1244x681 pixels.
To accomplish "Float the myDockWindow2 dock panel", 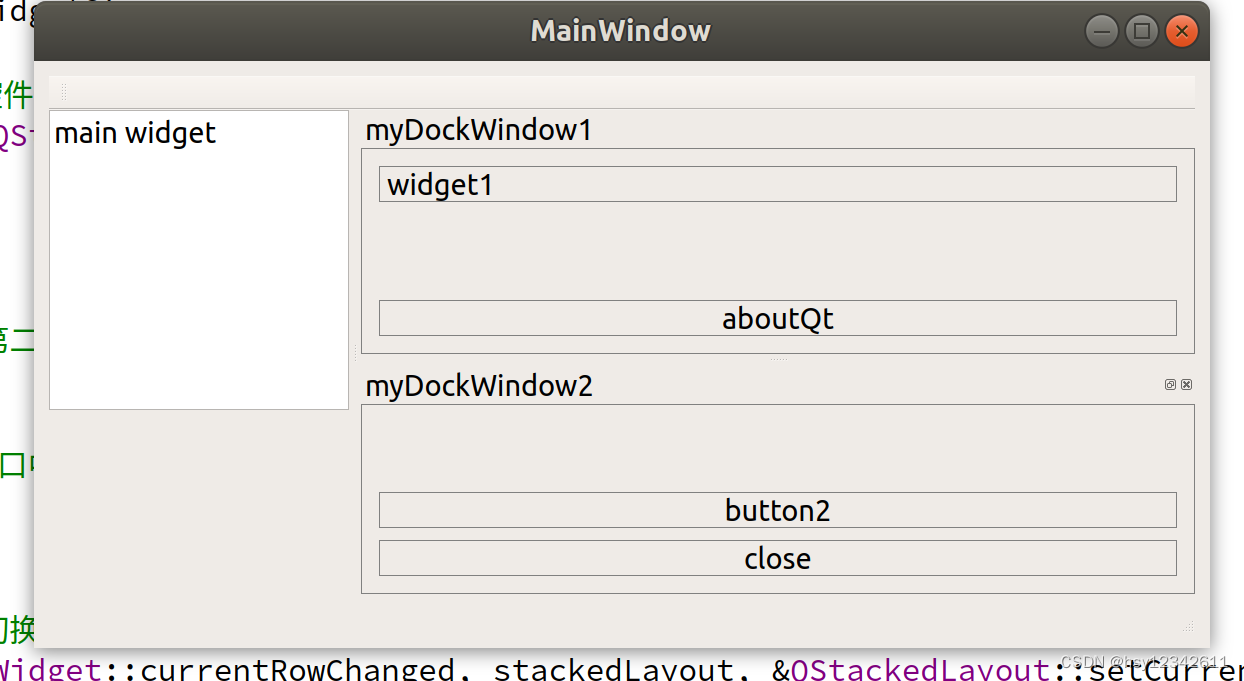I will pyautogui.click(x=1170, y=385).
